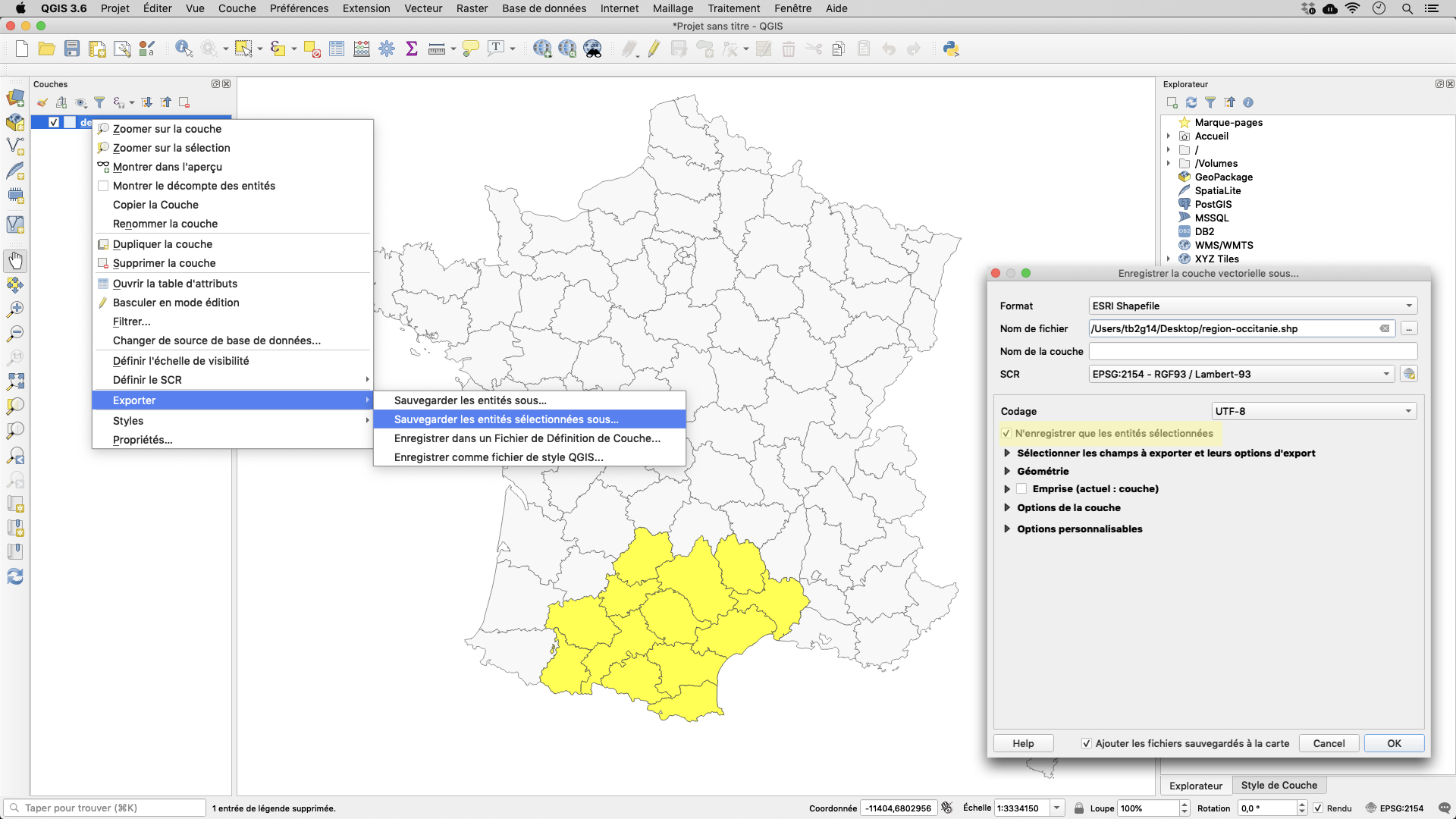Click Cancel in the save dialog

(1329, 744)
